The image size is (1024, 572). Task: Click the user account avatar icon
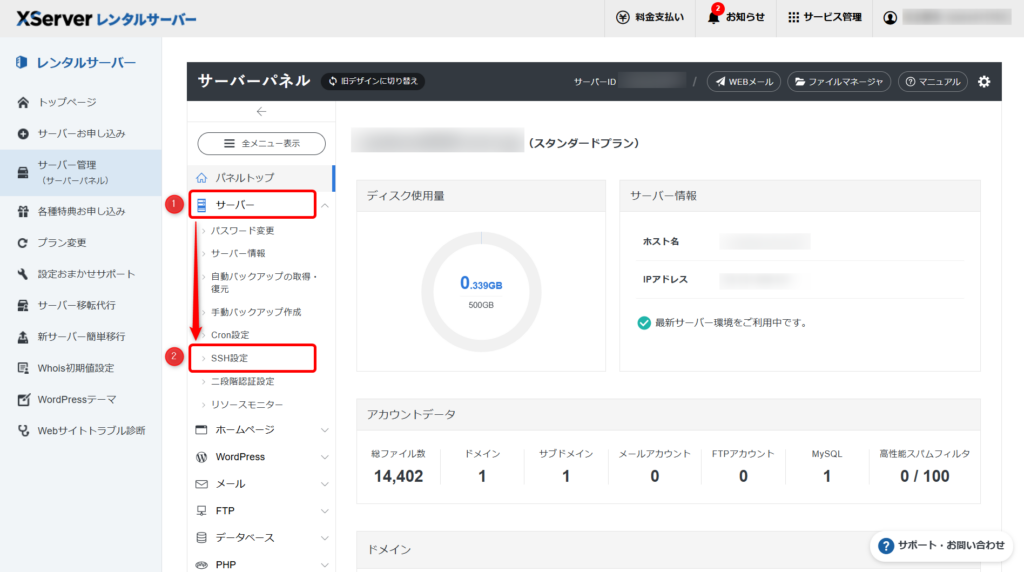(x=890, y=17)
